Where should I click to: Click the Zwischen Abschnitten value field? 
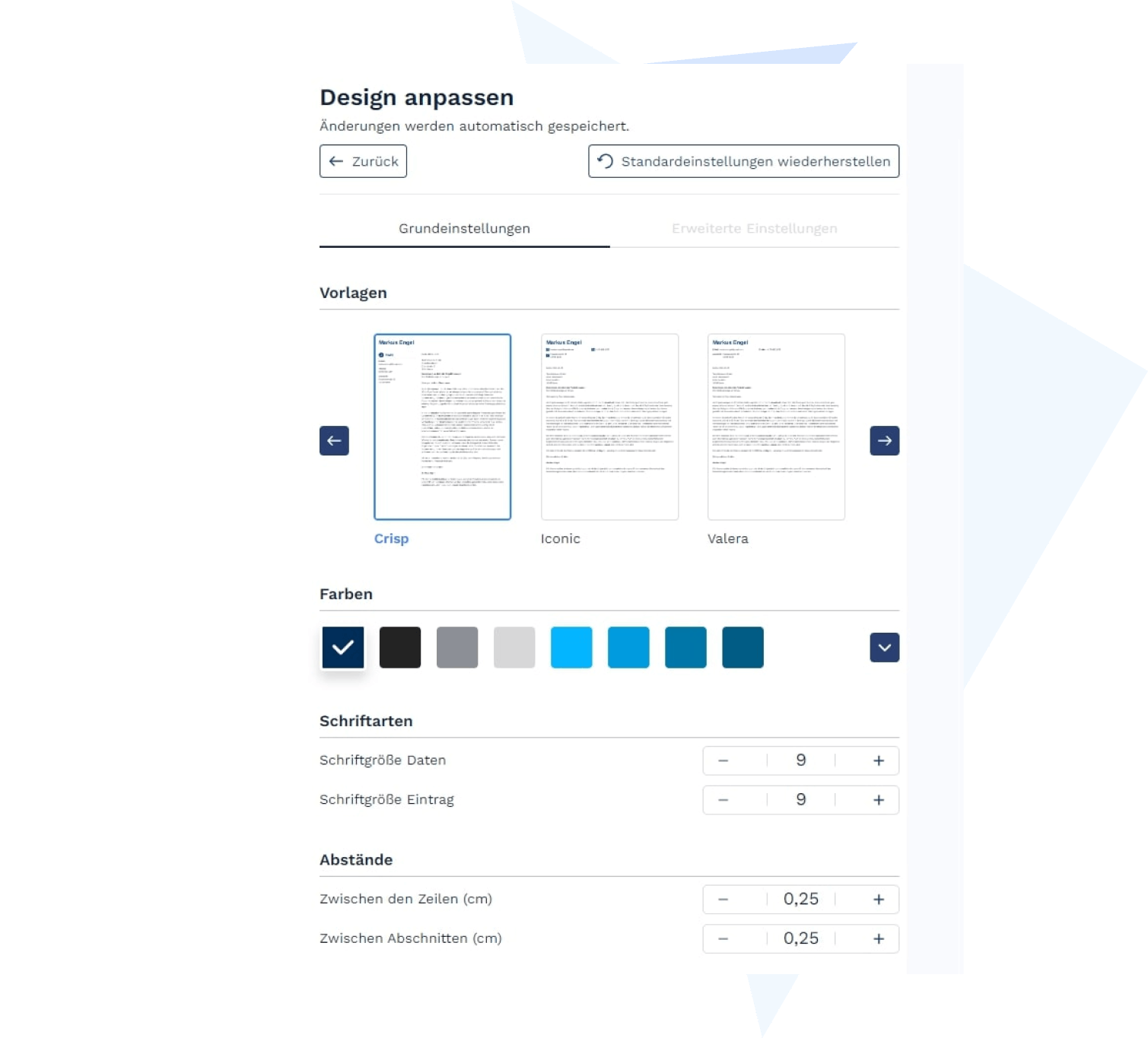(801, 938)
